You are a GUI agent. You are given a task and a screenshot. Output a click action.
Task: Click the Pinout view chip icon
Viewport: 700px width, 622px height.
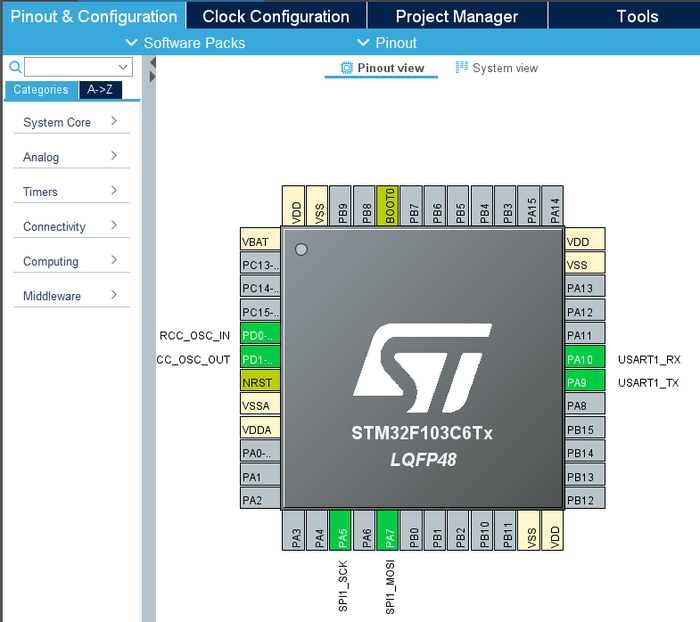tap(347, 68)
